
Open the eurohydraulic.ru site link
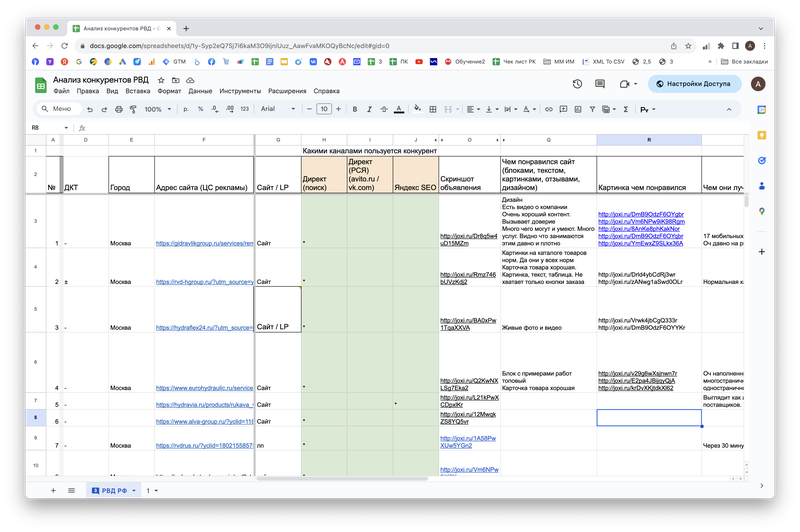click(x=204, y=388)
